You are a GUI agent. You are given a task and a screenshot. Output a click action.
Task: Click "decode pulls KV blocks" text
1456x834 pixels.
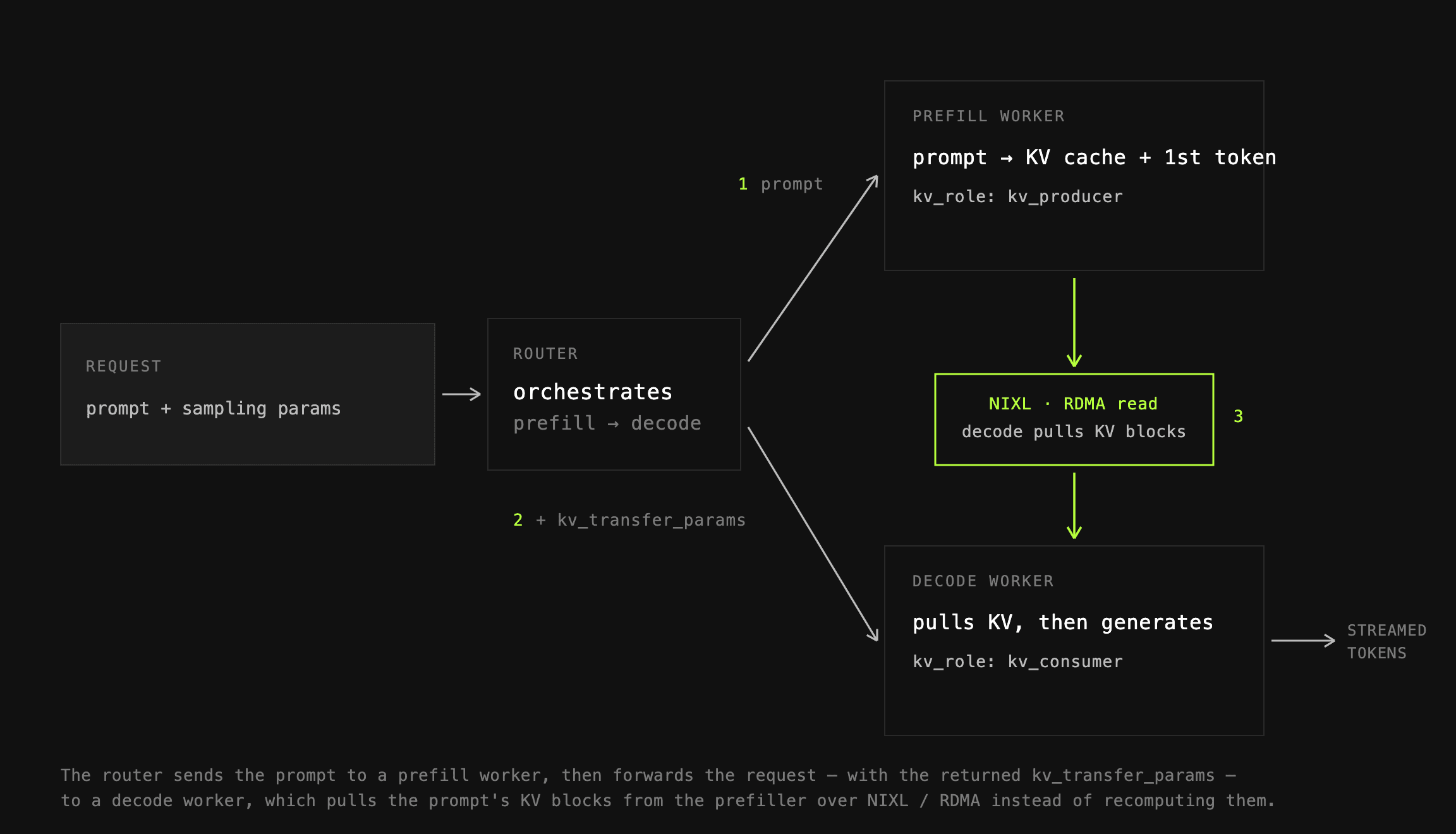pos(1074,432)
